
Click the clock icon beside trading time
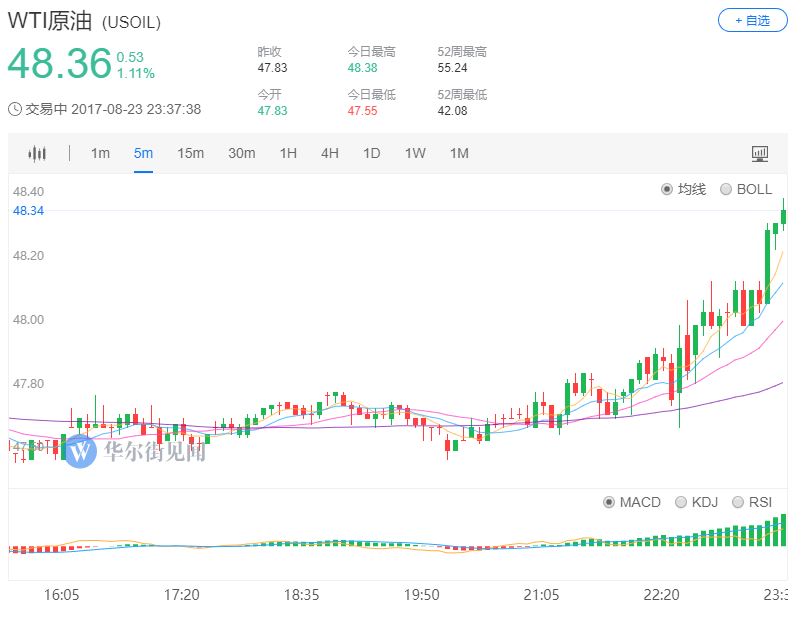15,109
